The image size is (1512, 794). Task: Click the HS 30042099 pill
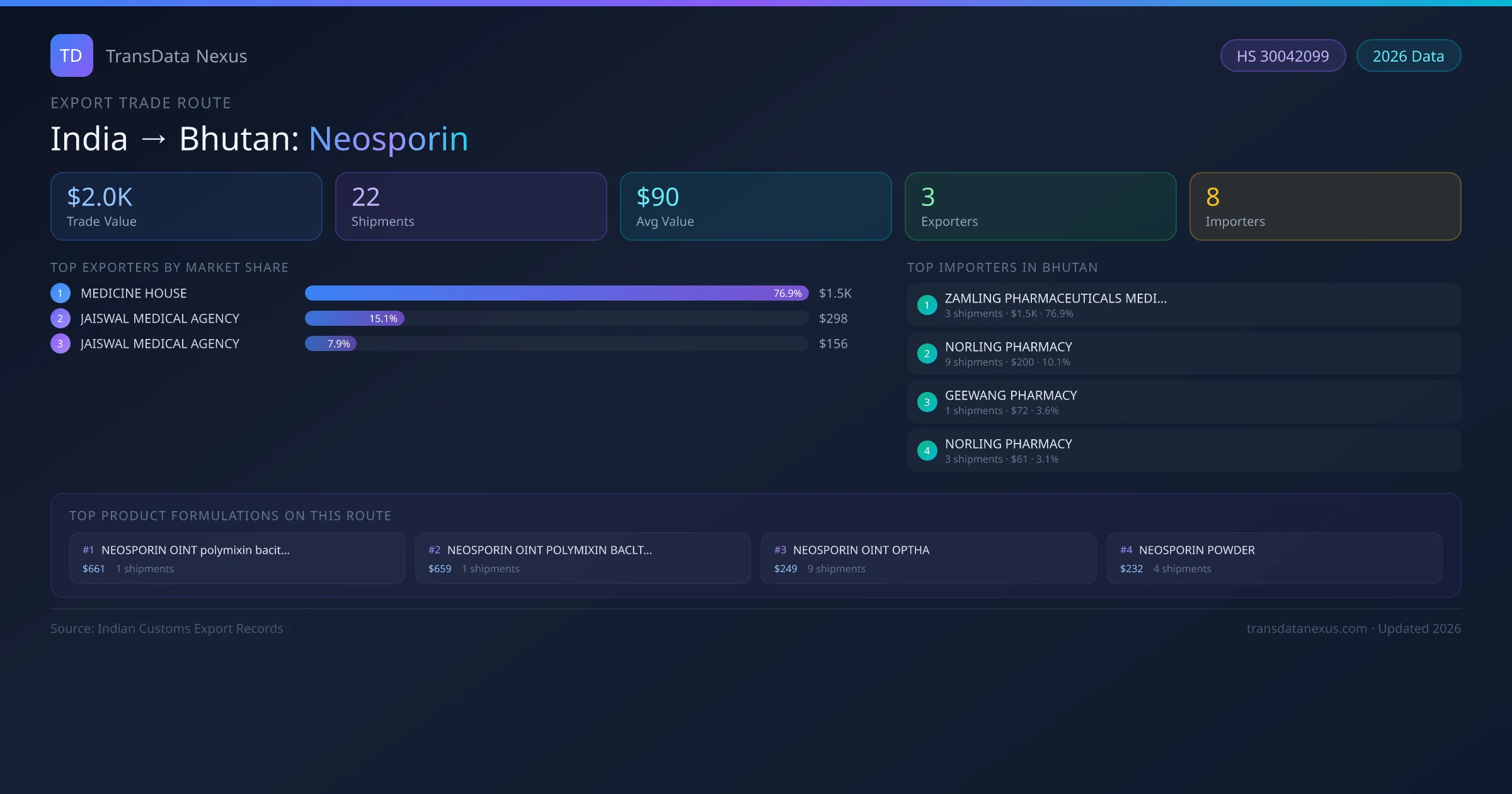point(1282,56)
